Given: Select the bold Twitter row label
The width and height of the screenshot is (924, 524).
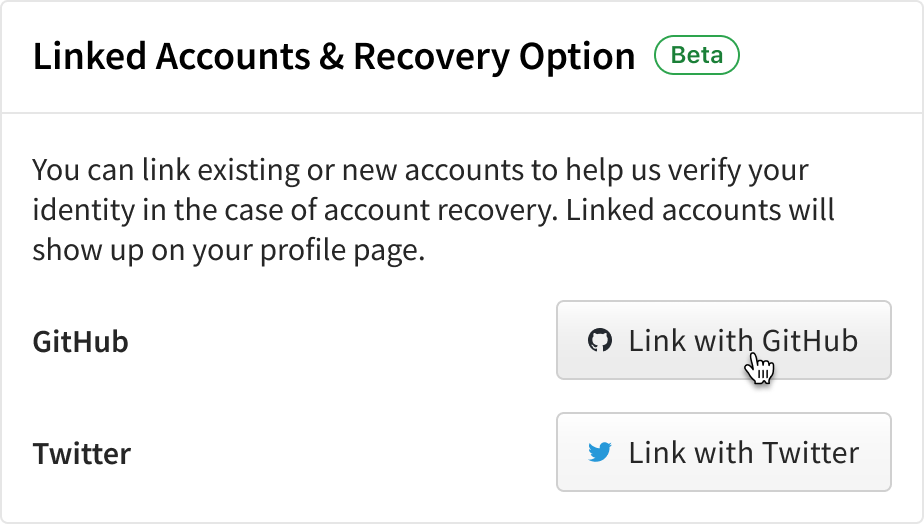Looking at the screenshot, I should coord(82,454).
